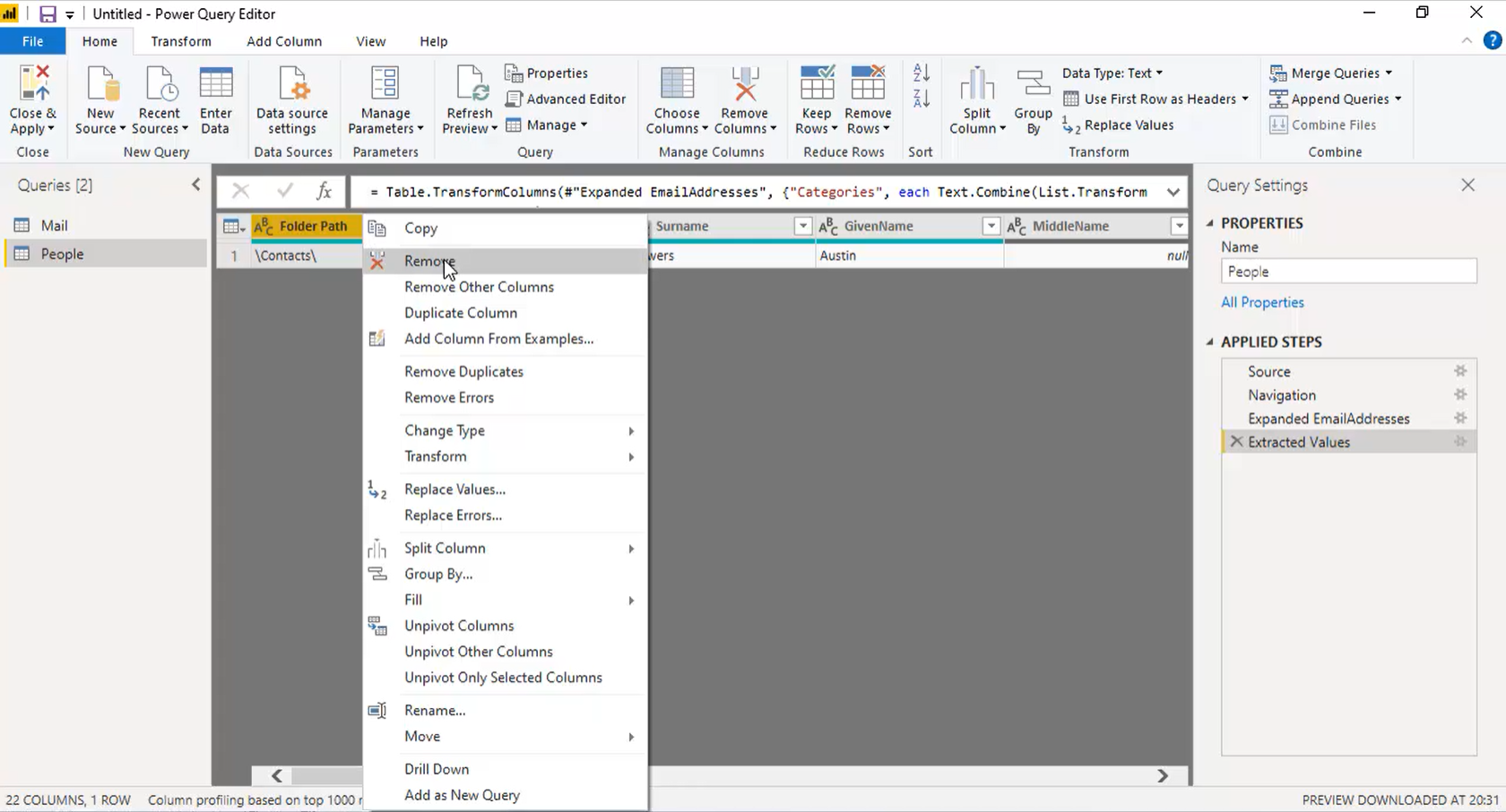Open the table menu icon in grid corner
Image resolution: width=1506 pixels, height=812 pixels.
click(233, 227)
